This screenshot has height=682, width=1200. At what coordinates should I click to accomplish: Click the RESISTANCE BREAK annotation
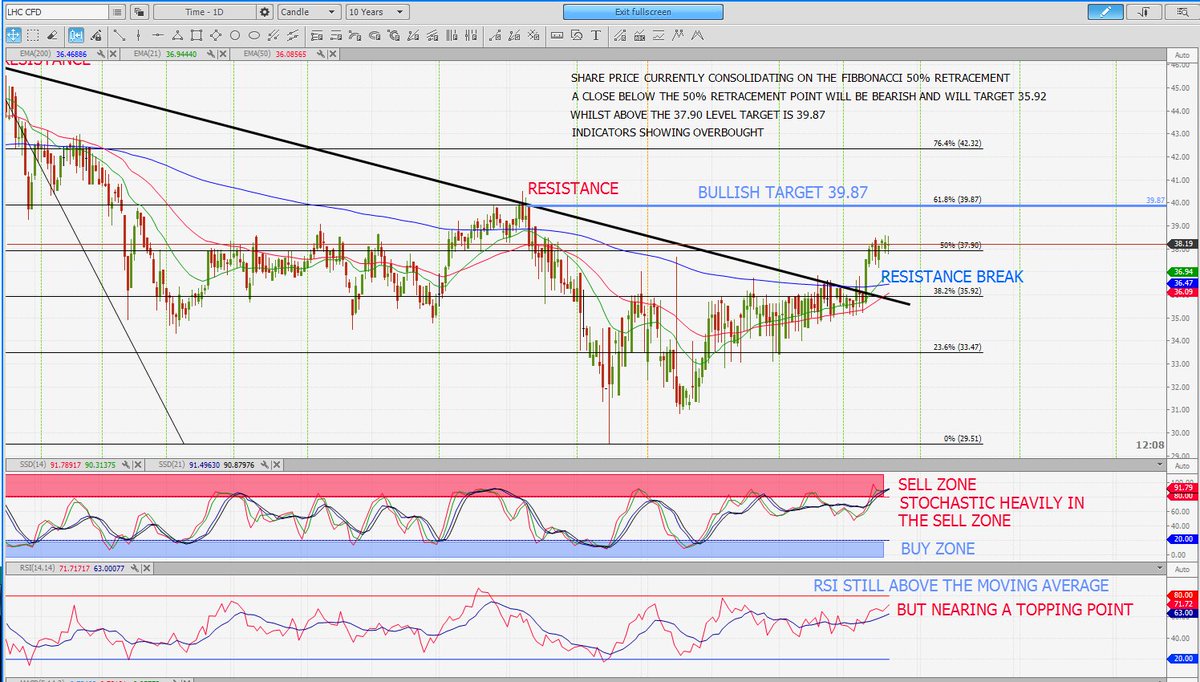952,277
